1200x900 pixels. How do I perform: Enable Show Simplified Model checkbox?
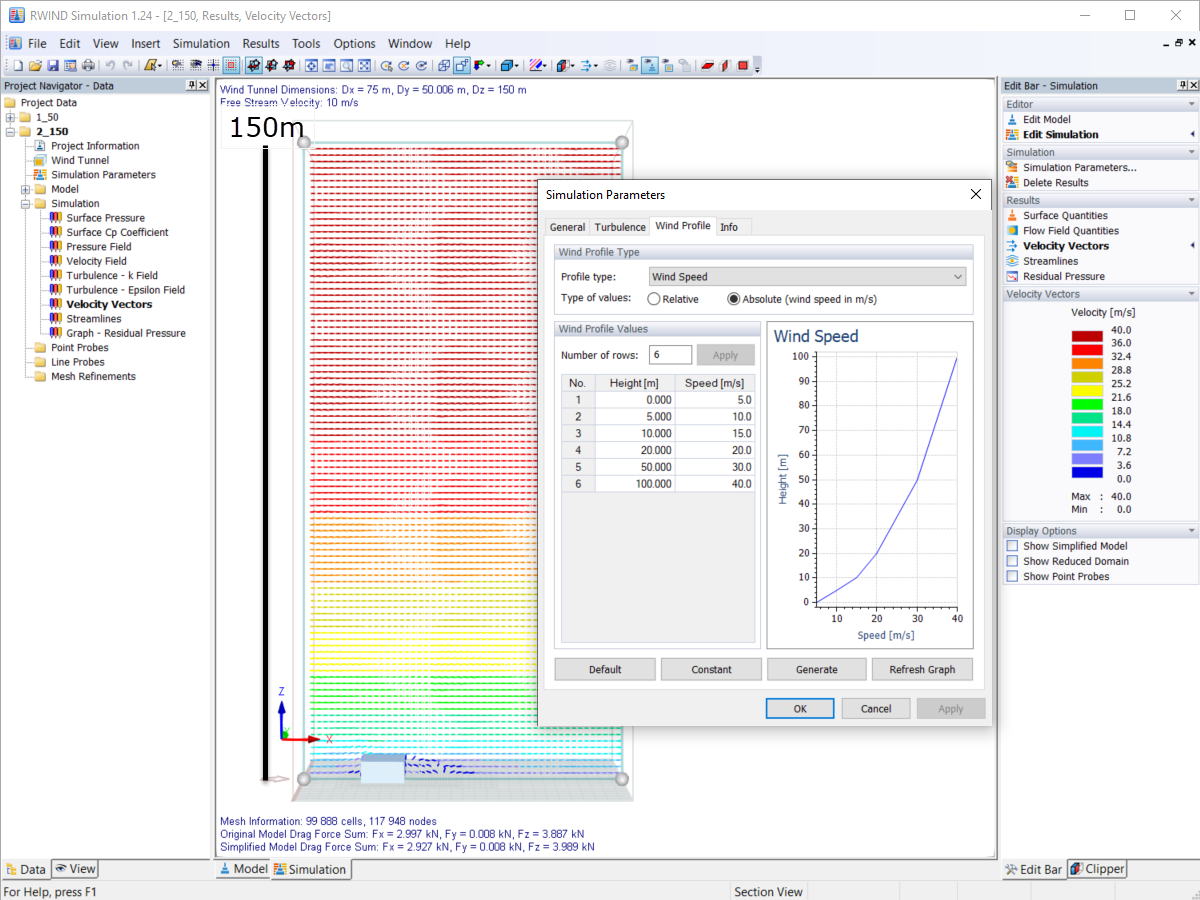click(1013, 546)
